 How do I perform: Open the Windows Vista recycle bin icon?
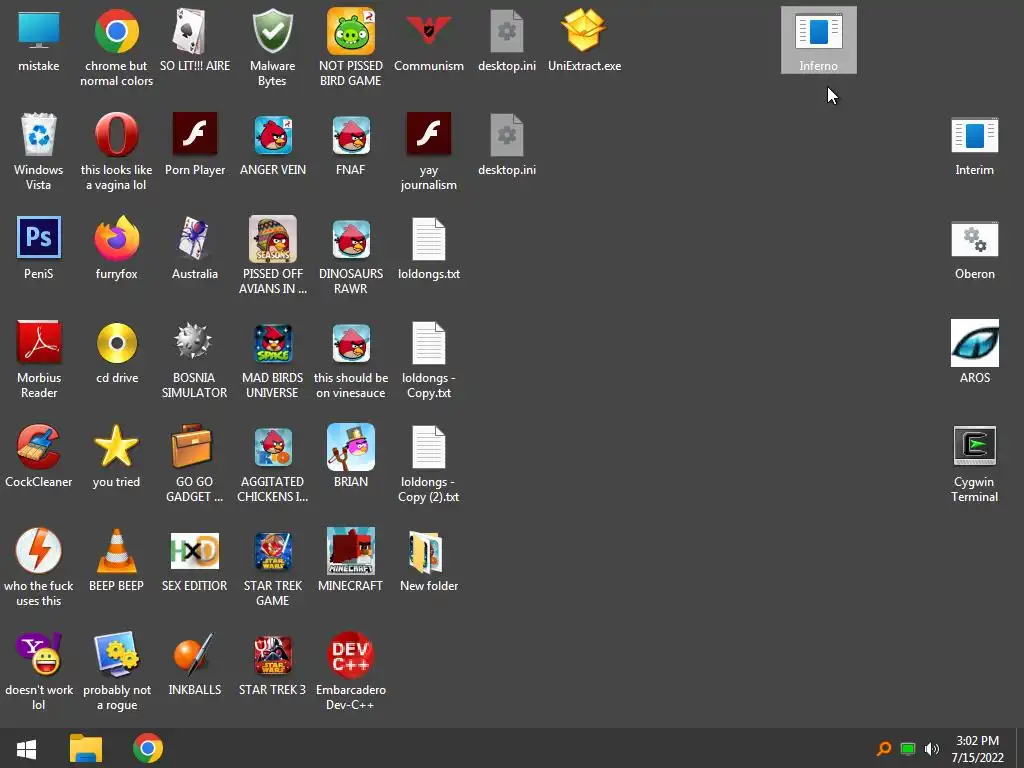[x=39, y=135]
